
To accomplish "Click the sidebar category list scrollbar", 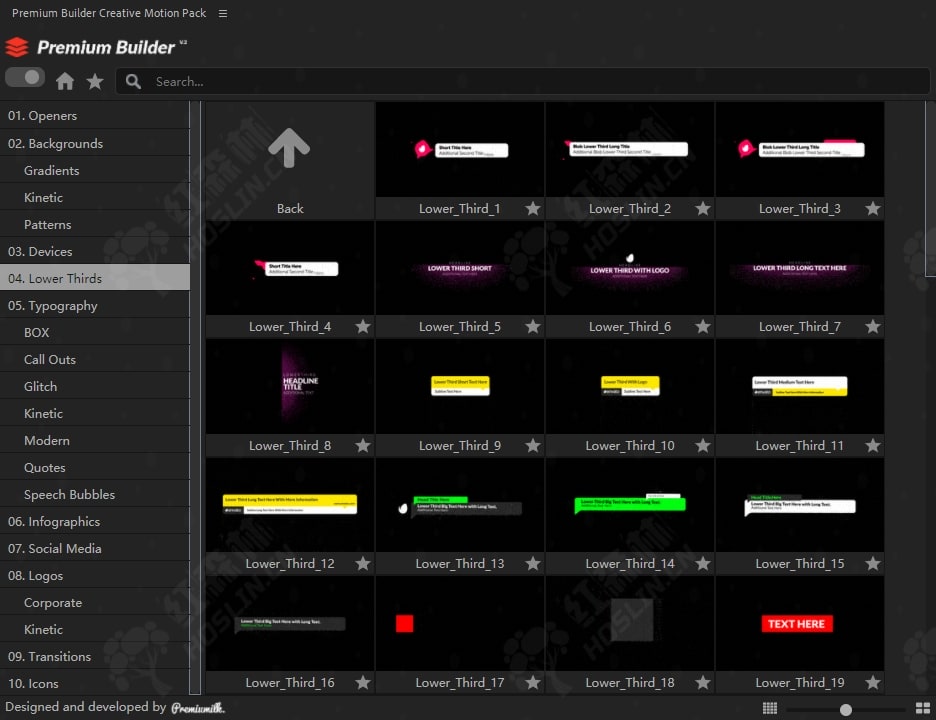I will click(x=195, y=398).
